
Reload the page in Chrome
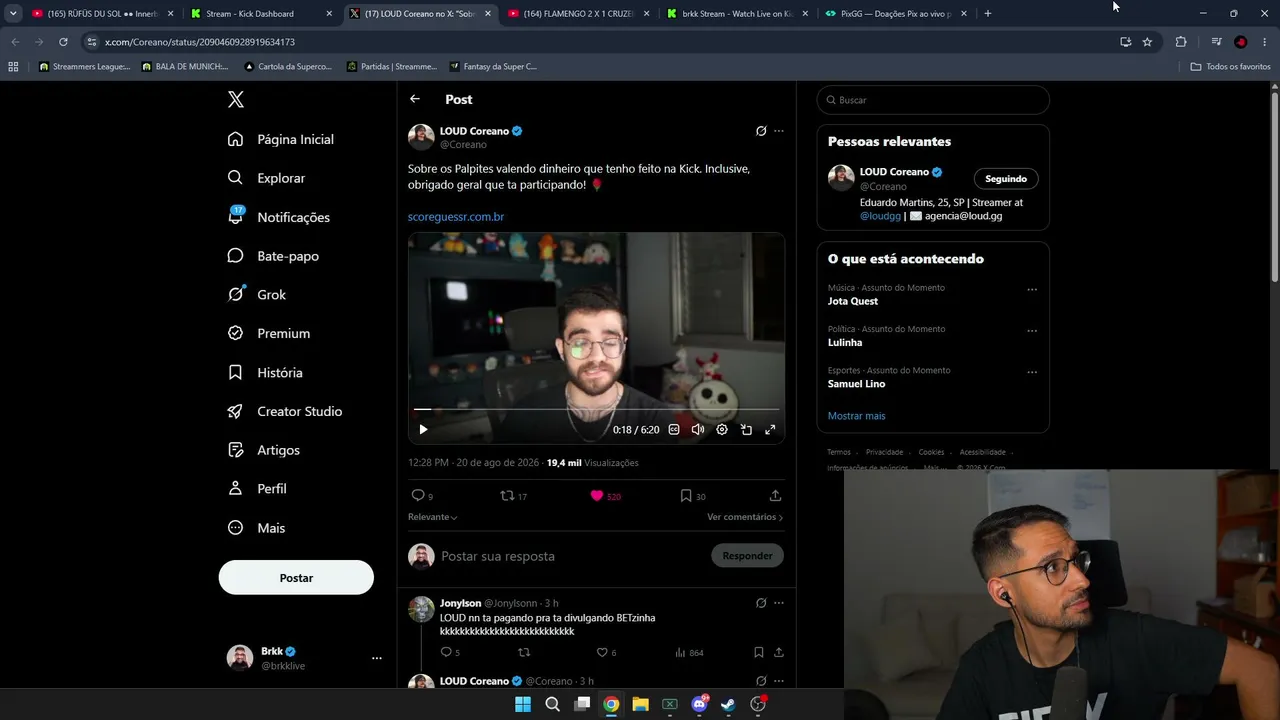(63, 42)
